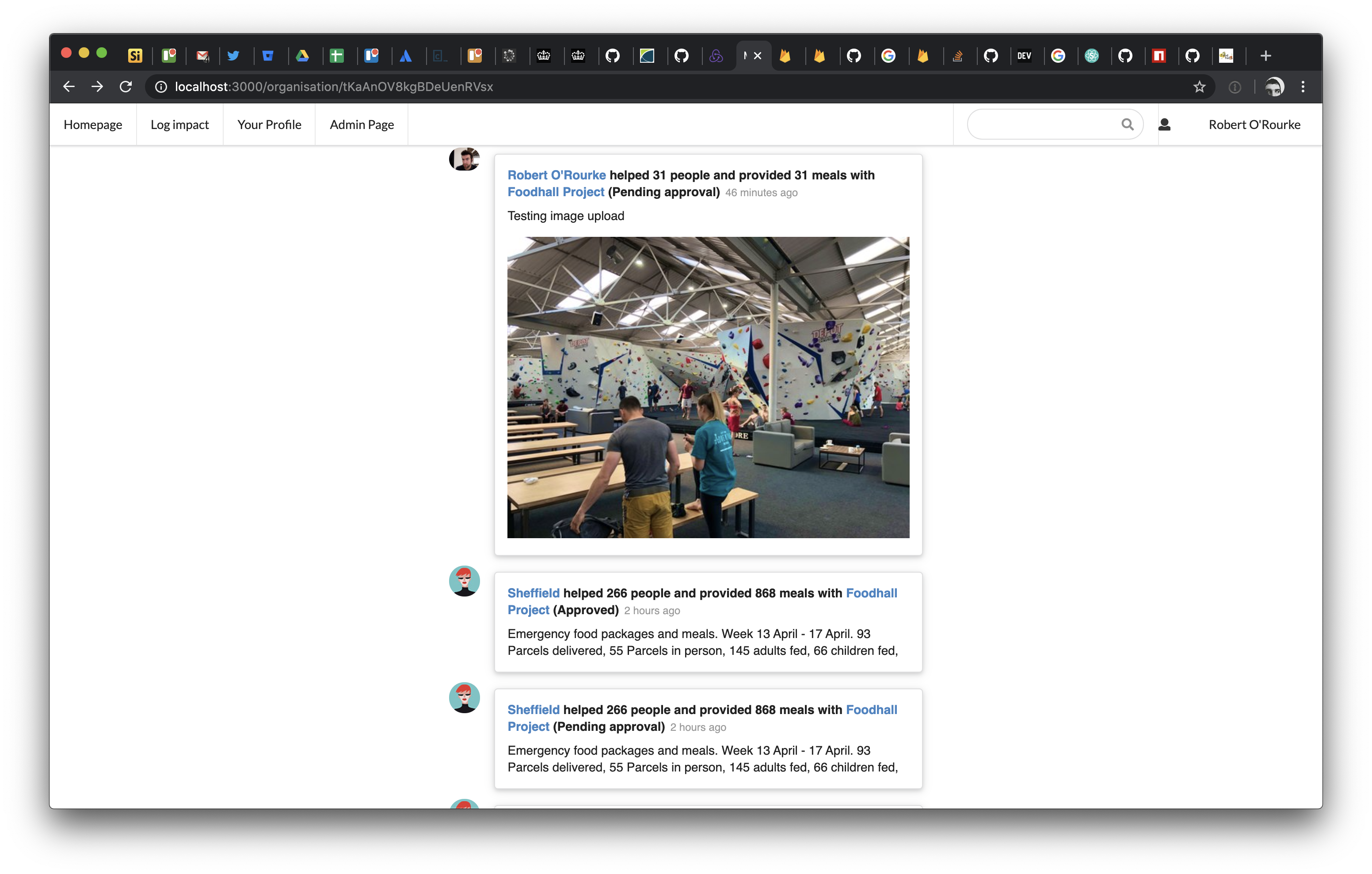The image size is (1372, 874).
Task: Switch to the DEV community tab
Action: [1024, 56]
